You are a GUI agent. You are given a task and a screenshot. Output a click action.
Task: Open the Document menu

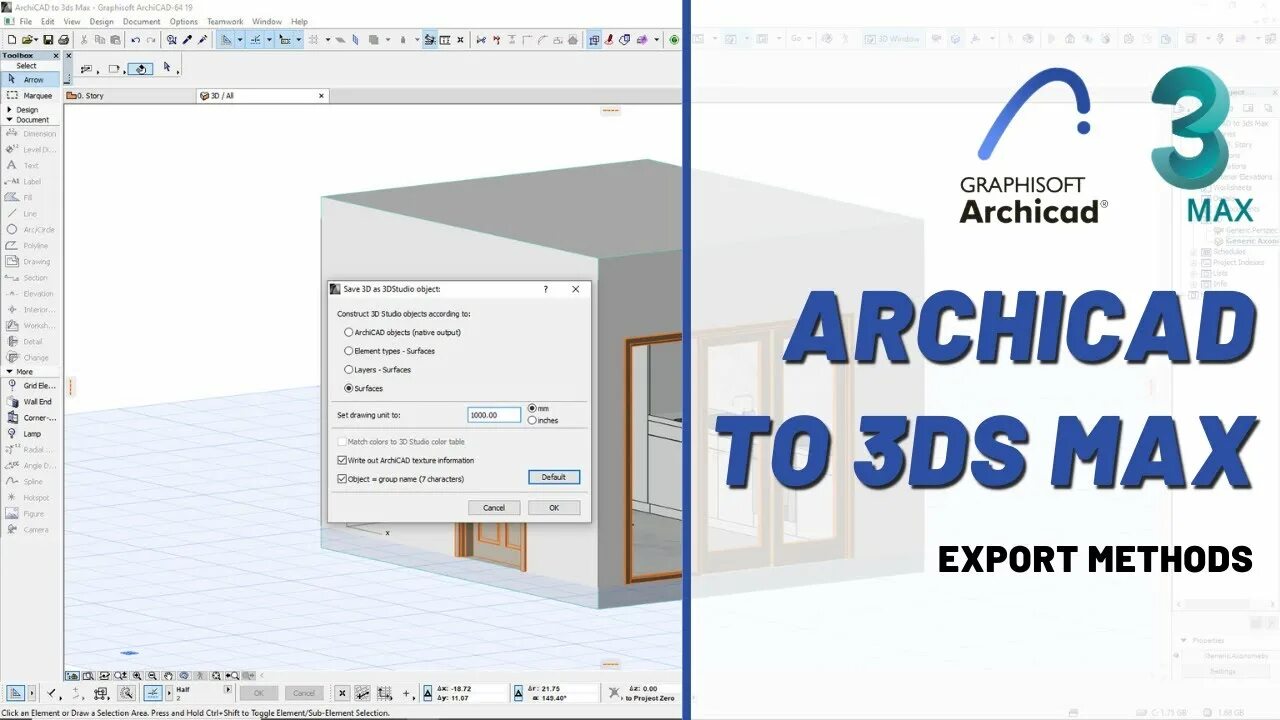click(141, 21)
